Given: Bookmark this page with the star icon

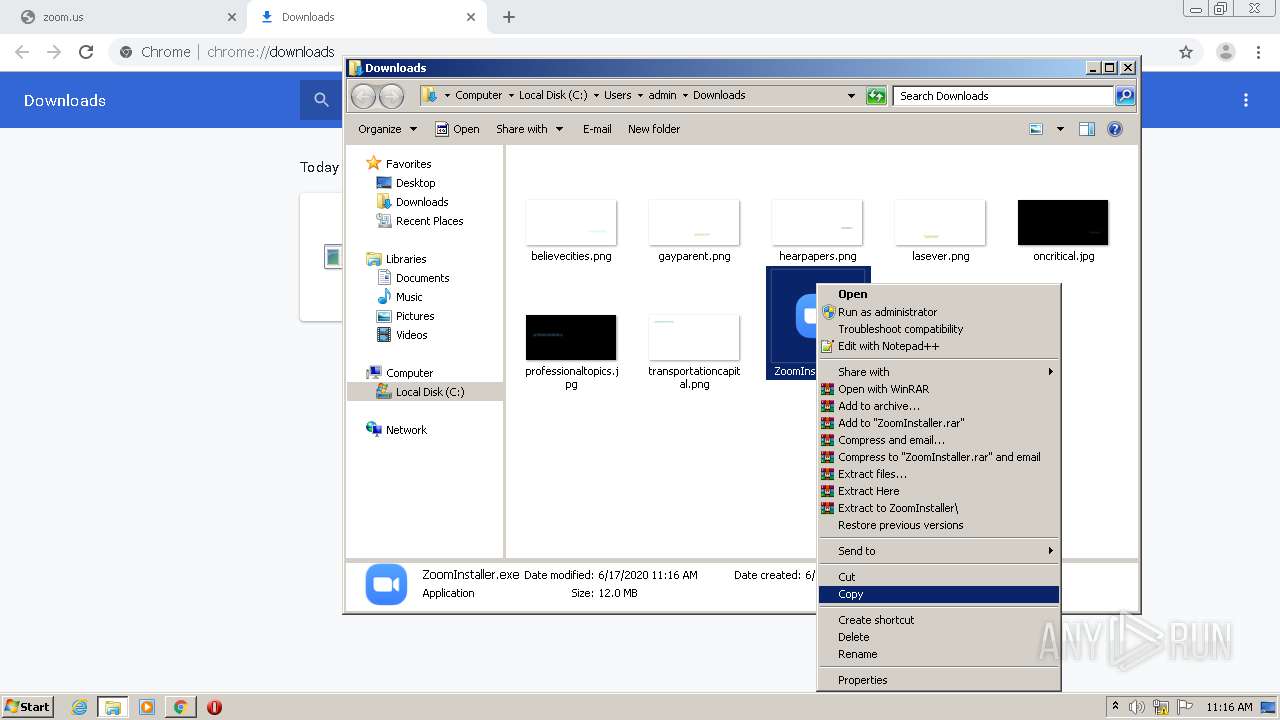Looking at the screenshot, I should tap(1186, 52).
